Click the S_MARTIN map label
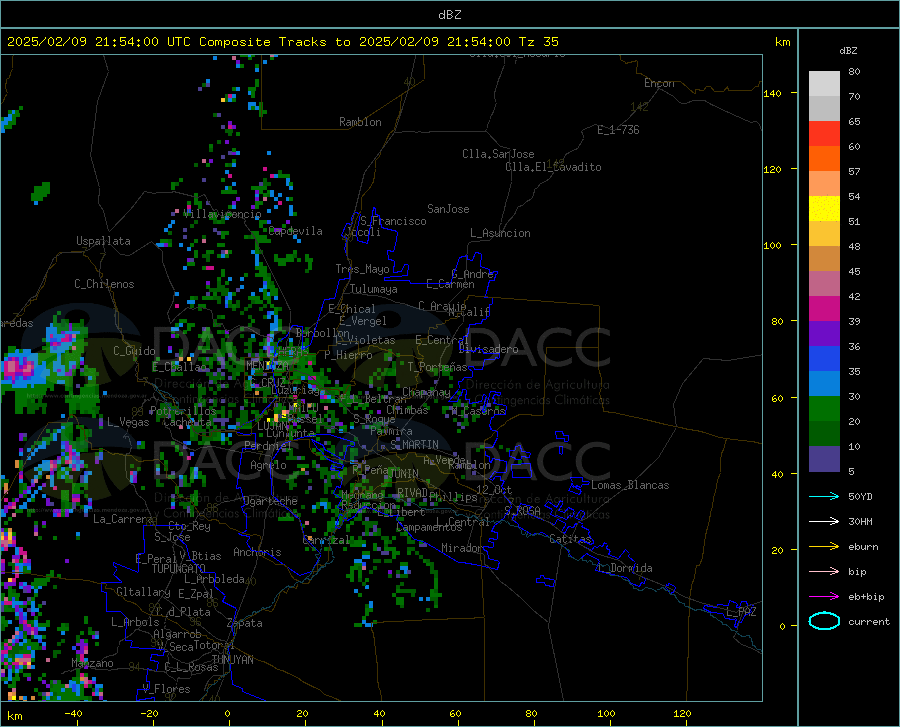 pyautogui.click(x=414, y=445)
